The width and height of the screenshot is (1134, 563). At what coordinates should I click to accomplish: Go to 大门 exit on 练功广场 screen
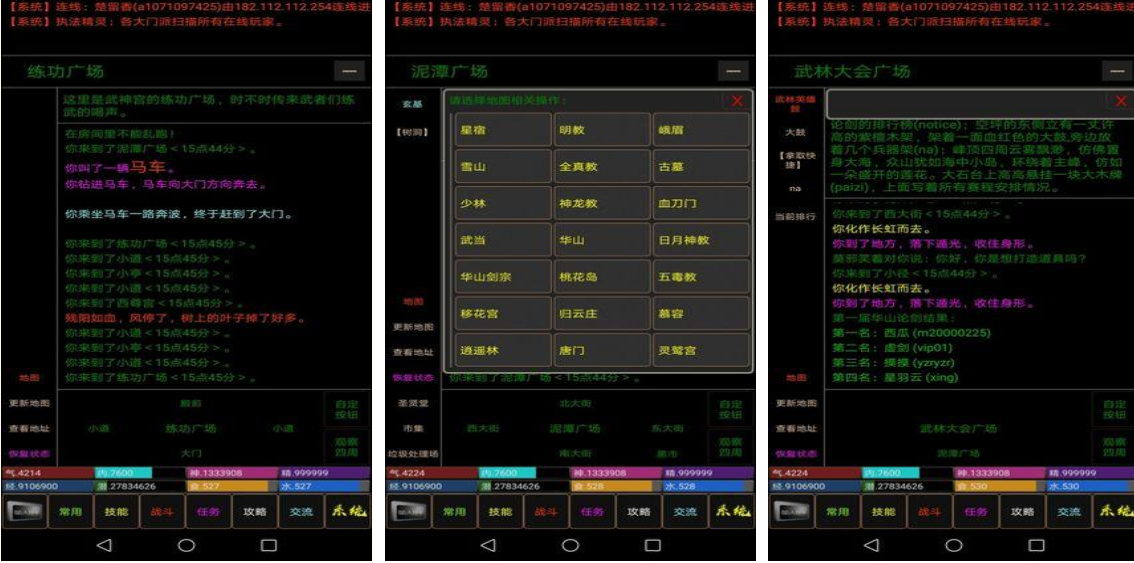pos(190,453)
